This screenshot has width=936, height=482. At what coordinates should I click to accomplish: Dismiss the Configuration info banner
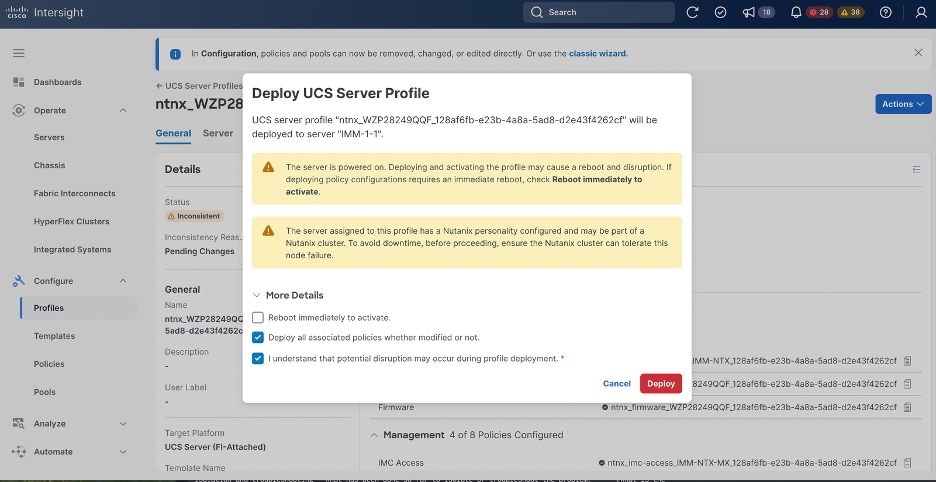[x=918, y=53]
